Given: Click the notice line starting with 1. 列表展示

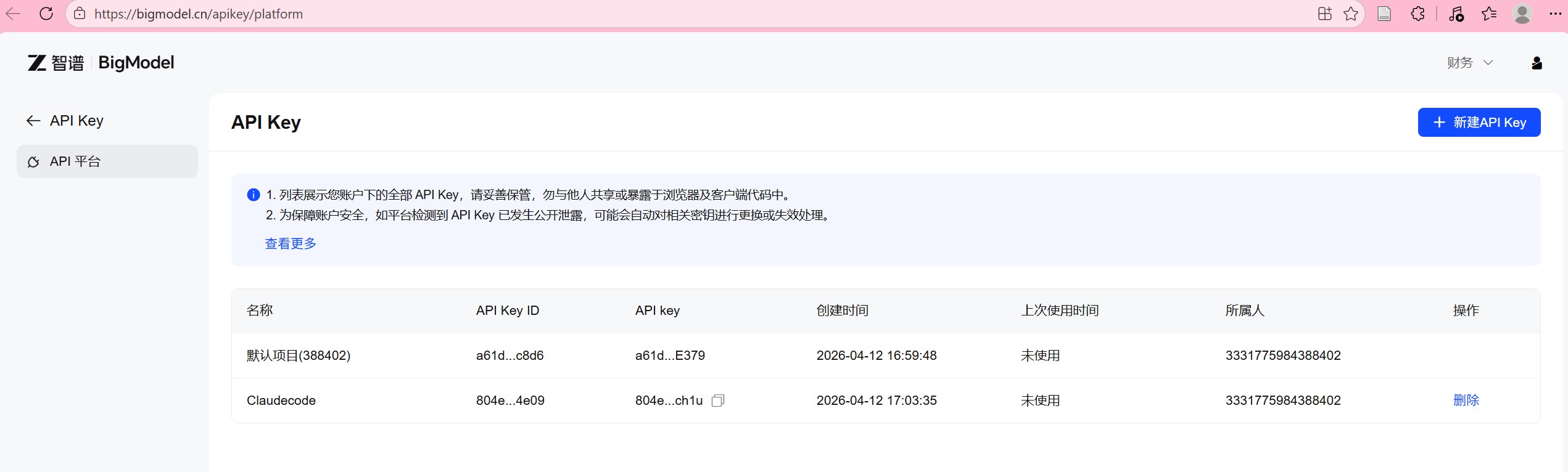Looking at the screenshot, I should pos(529,195).
